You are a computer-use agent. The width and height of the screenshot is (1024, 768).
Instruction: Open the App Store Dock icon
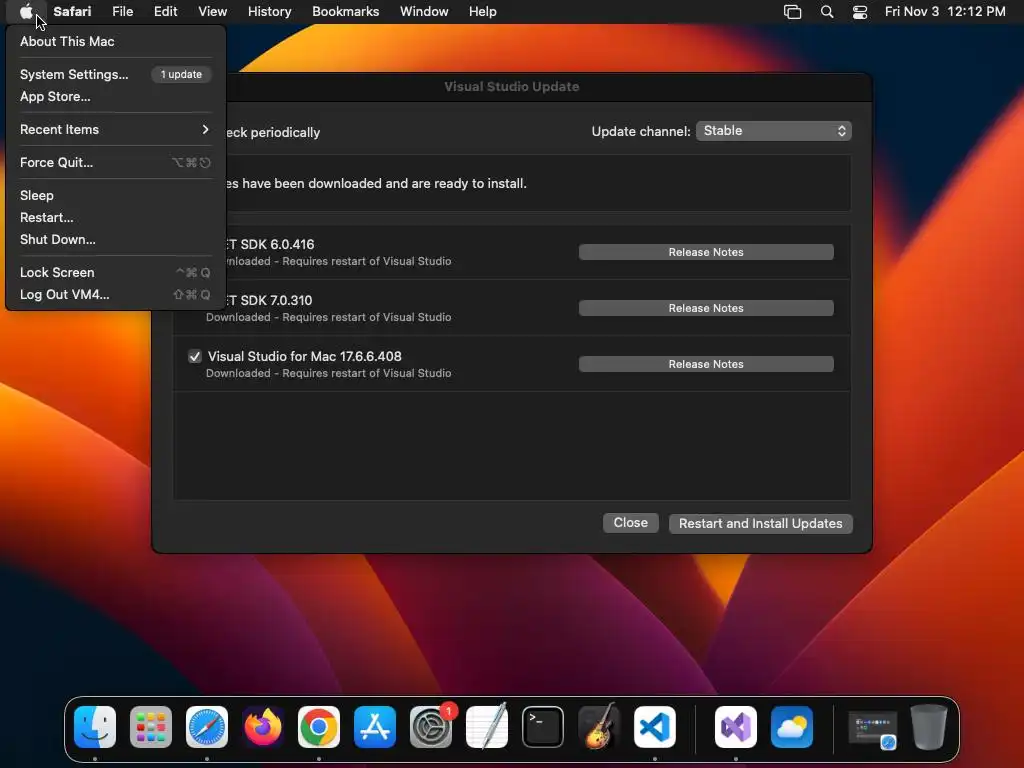pyautogui.click(x=375, y=726)
